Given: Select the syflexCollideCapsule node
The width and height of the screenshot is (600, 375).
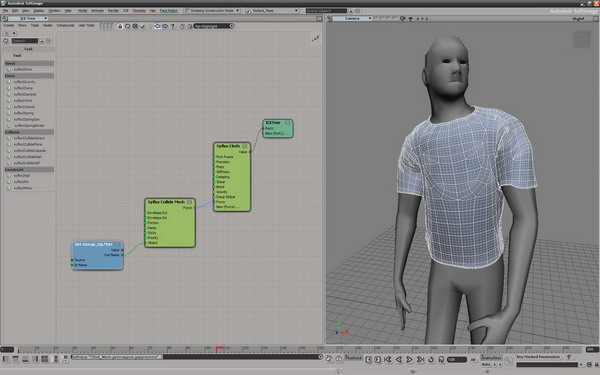Looking at the screenshot, I should 29,150.
